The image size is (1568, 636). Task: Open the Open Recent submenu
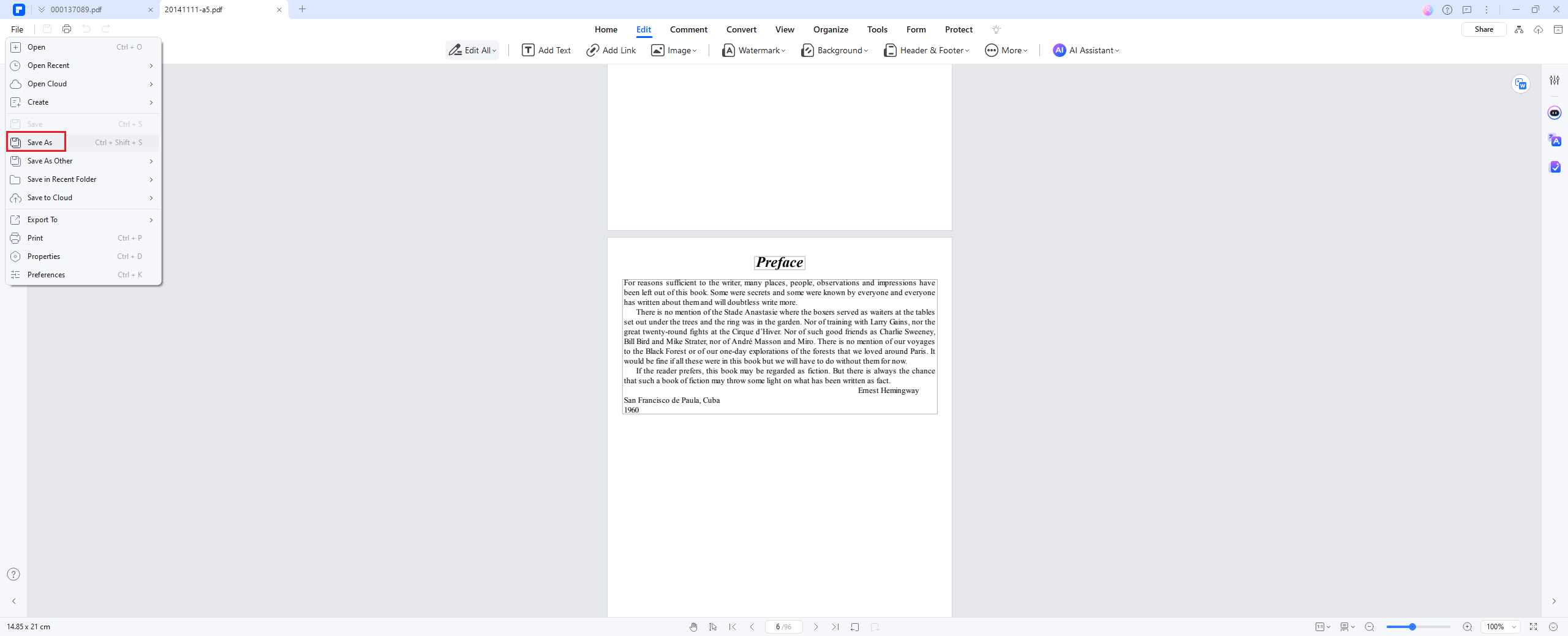[83, 65]
